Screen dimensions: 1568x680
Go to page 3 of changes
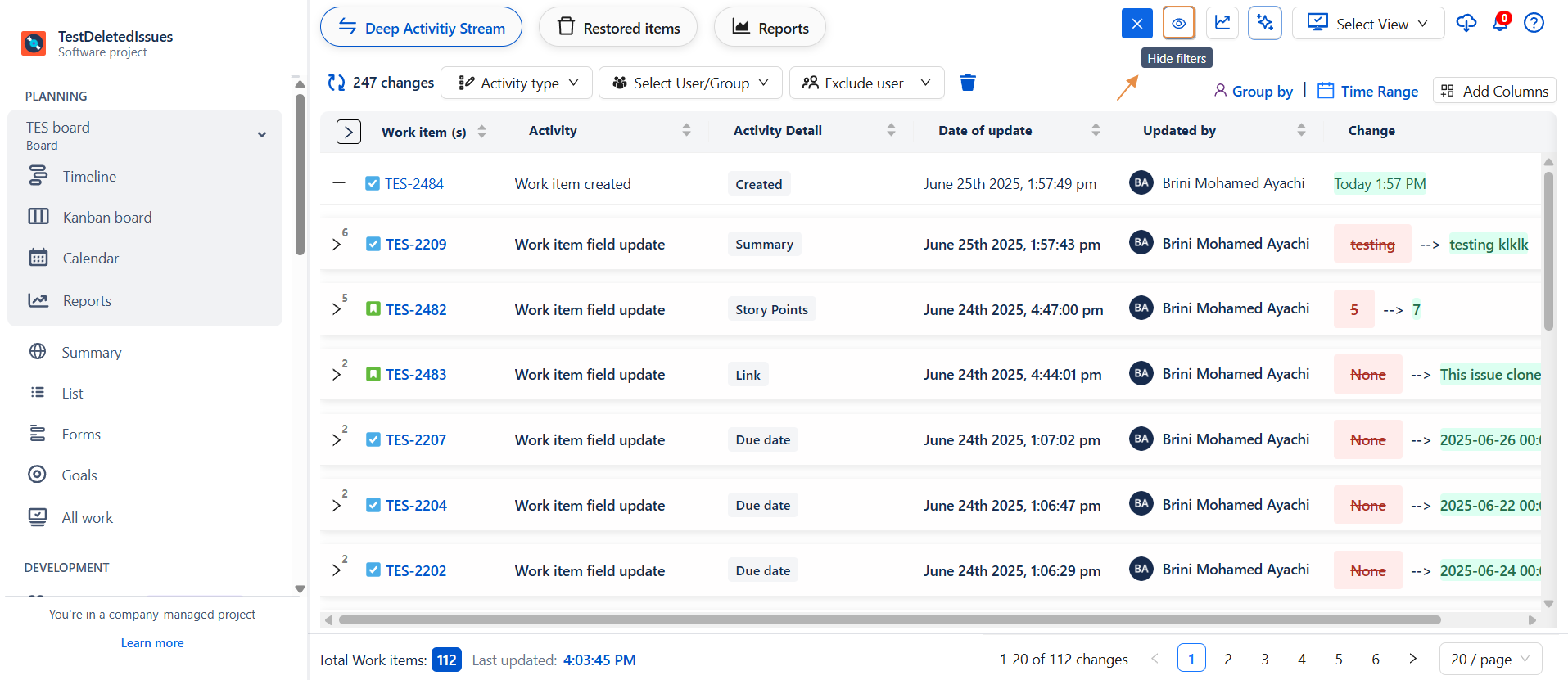(x=1264, y=659)
